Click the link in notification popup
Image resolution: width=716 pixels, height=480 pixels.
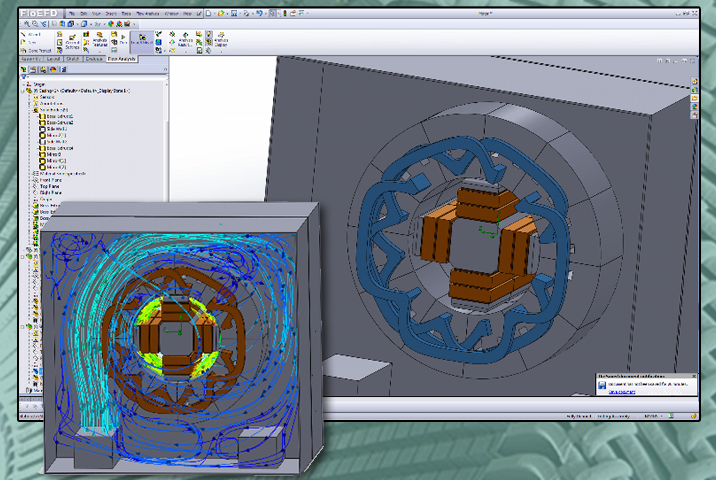click(622, 392)
